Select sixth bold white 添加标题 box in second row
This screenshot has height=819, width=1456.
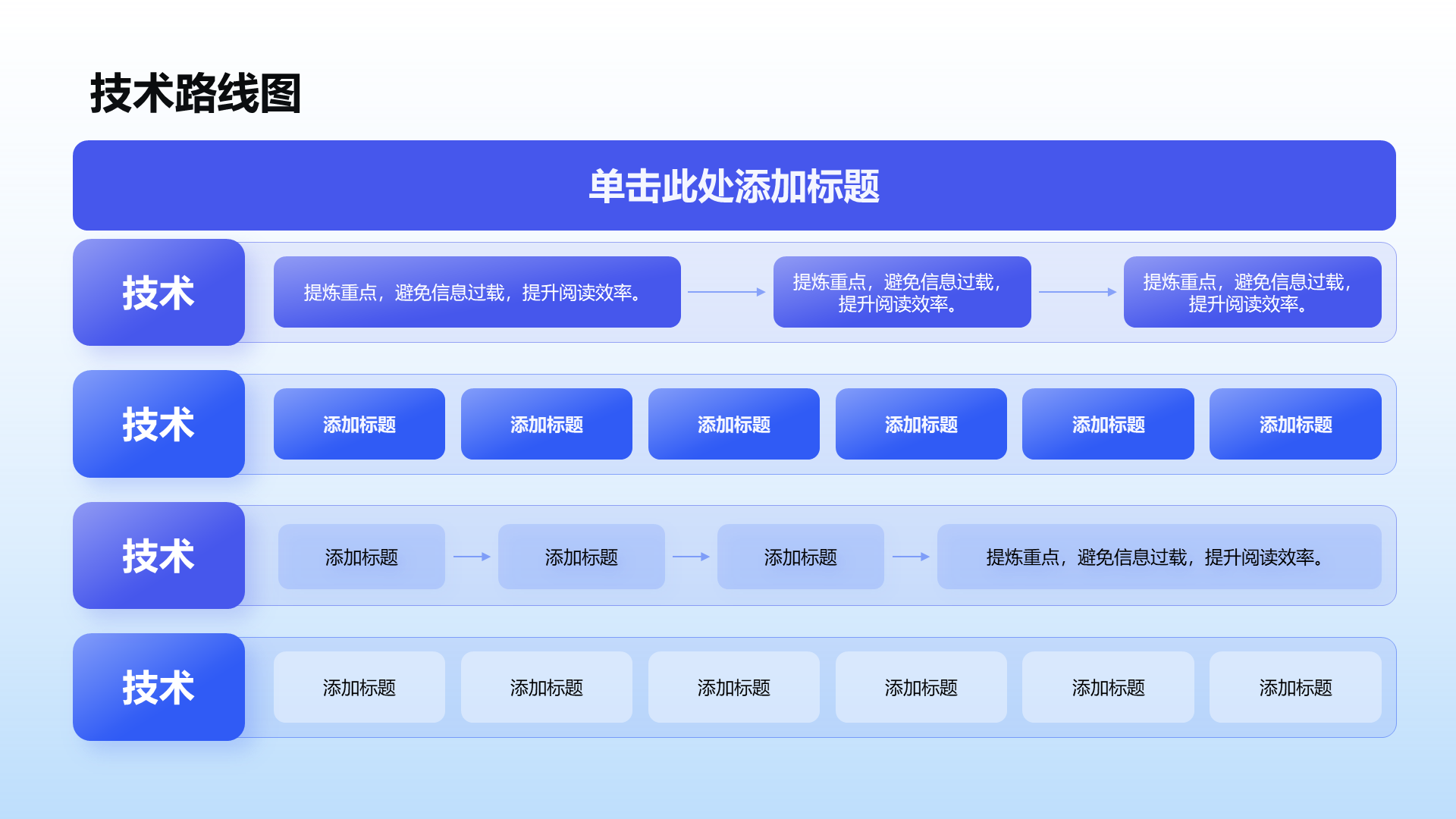[x=1295, y=424]
